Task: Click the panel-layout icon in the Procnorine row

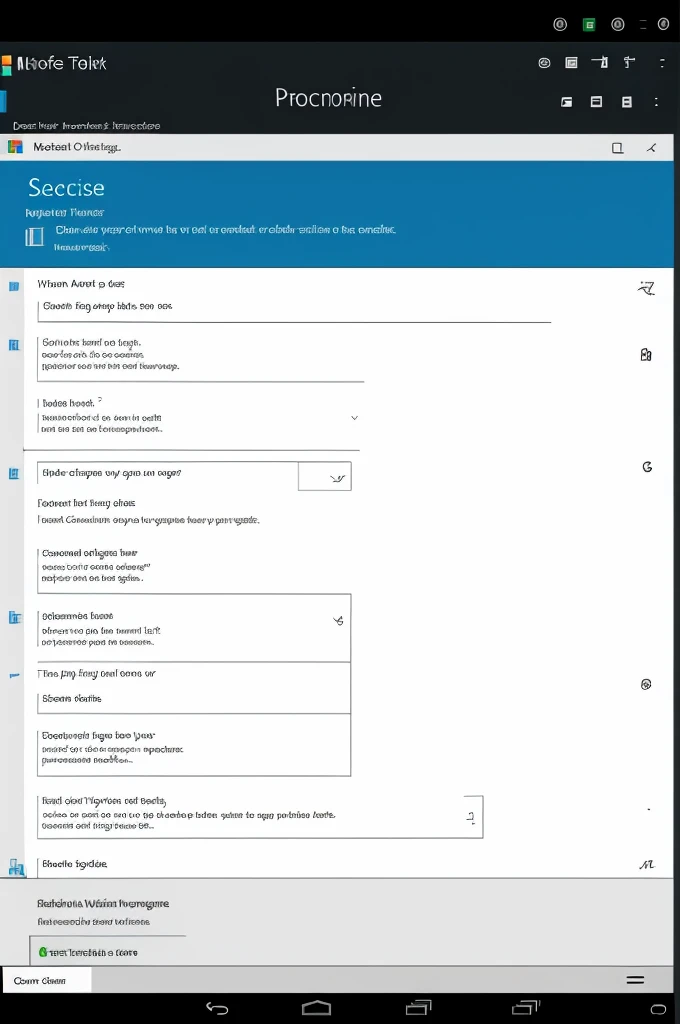Action: pyautogui.click(x=596, y=102)
